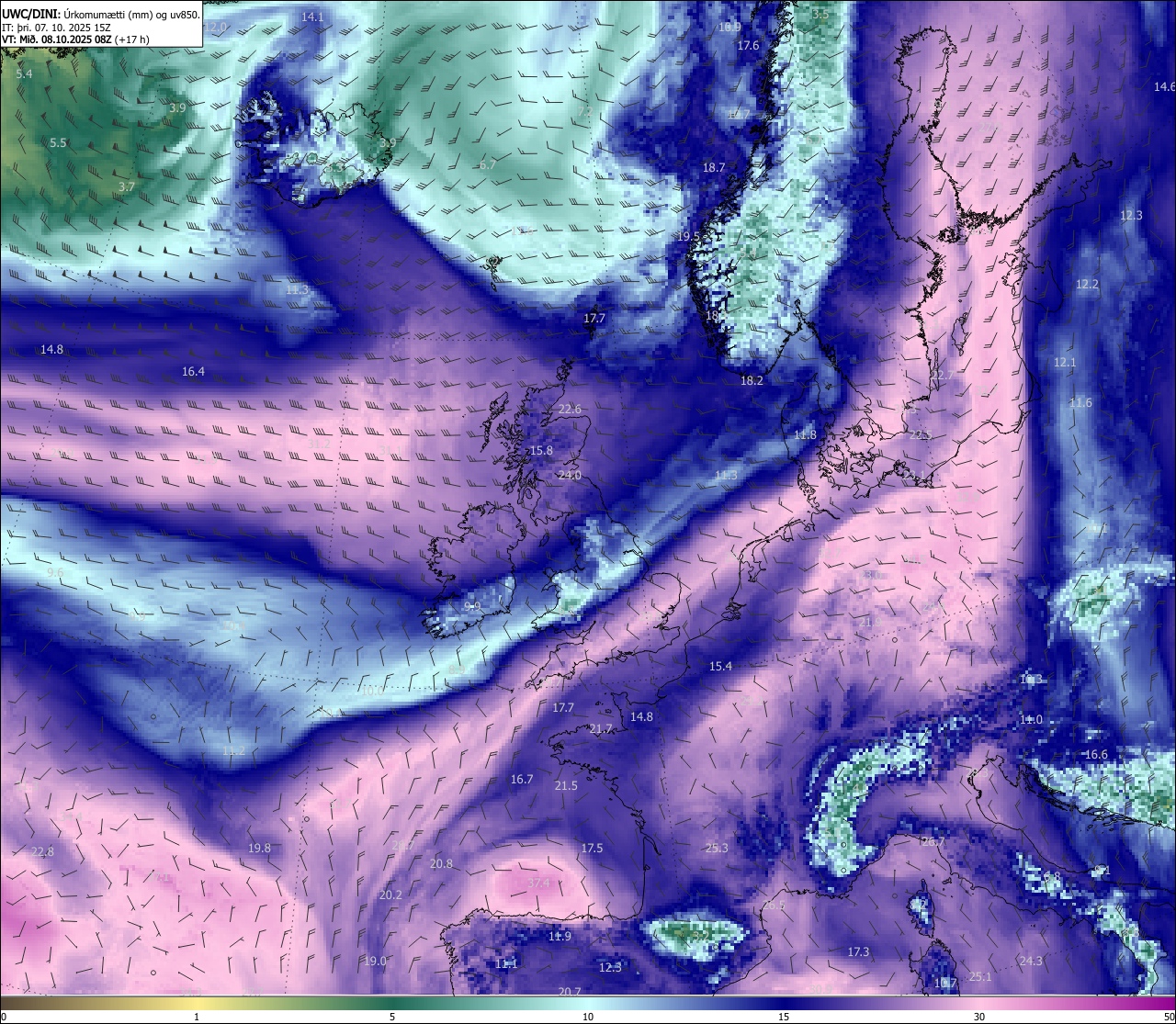Click the legend tick label 30
The image size is (1176, 1024).
pos(979,1017)
